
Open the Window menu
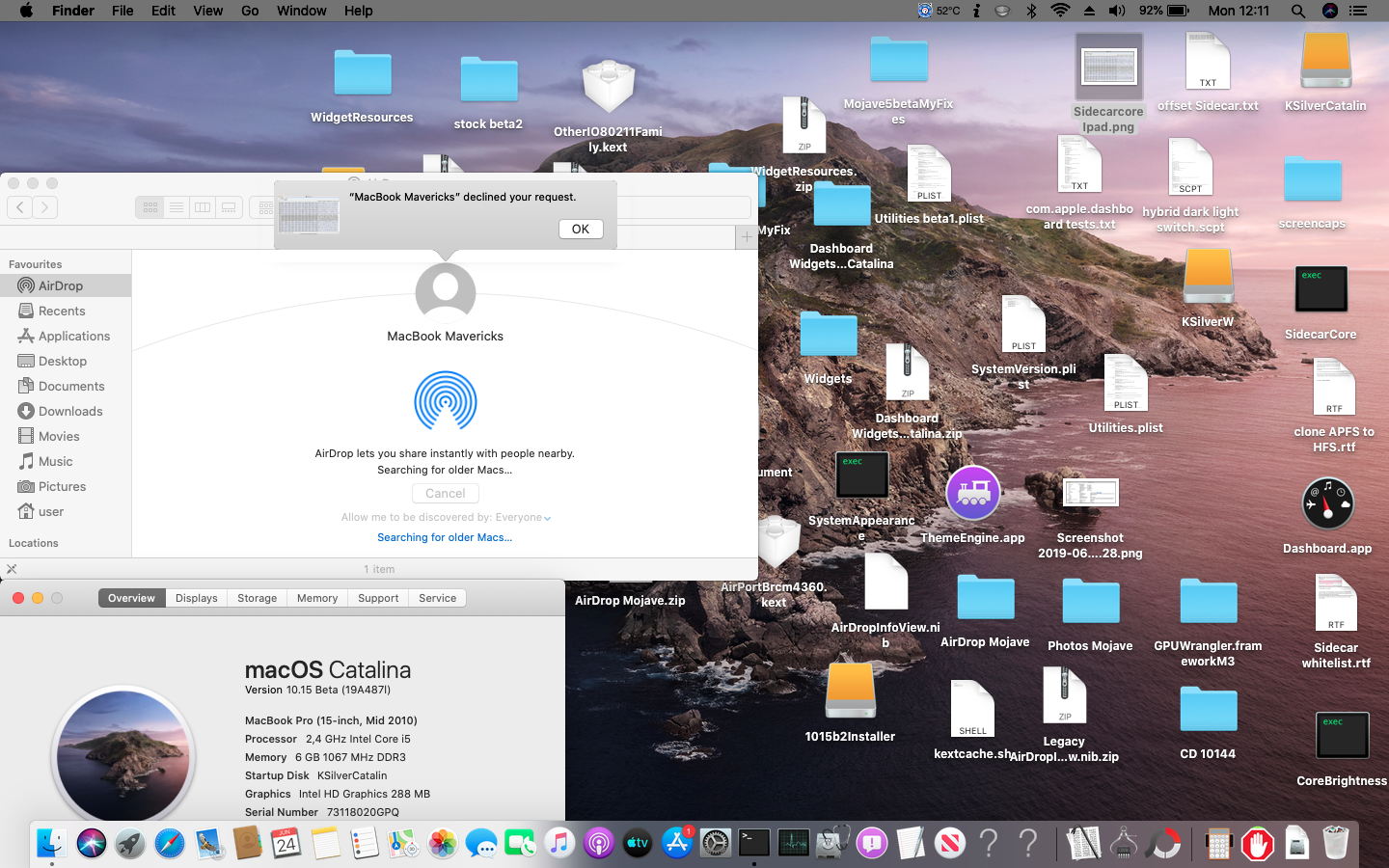tap(301, 11)
